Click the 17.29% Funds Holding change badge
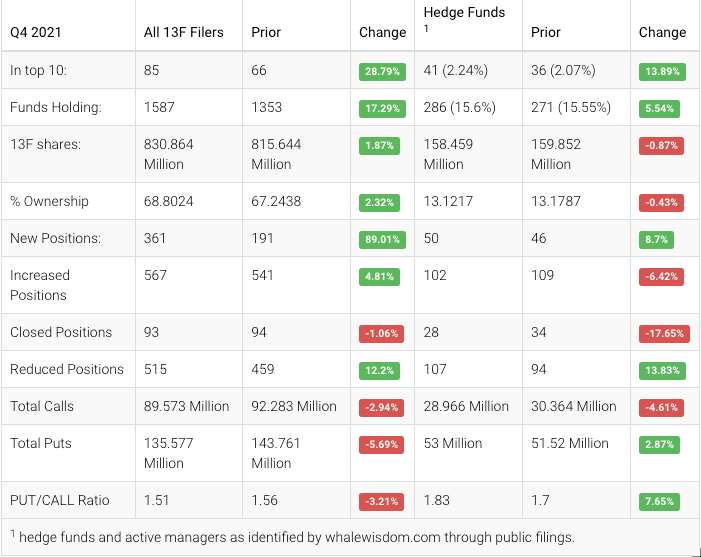 pyautogui.click(x=381, y=108)
